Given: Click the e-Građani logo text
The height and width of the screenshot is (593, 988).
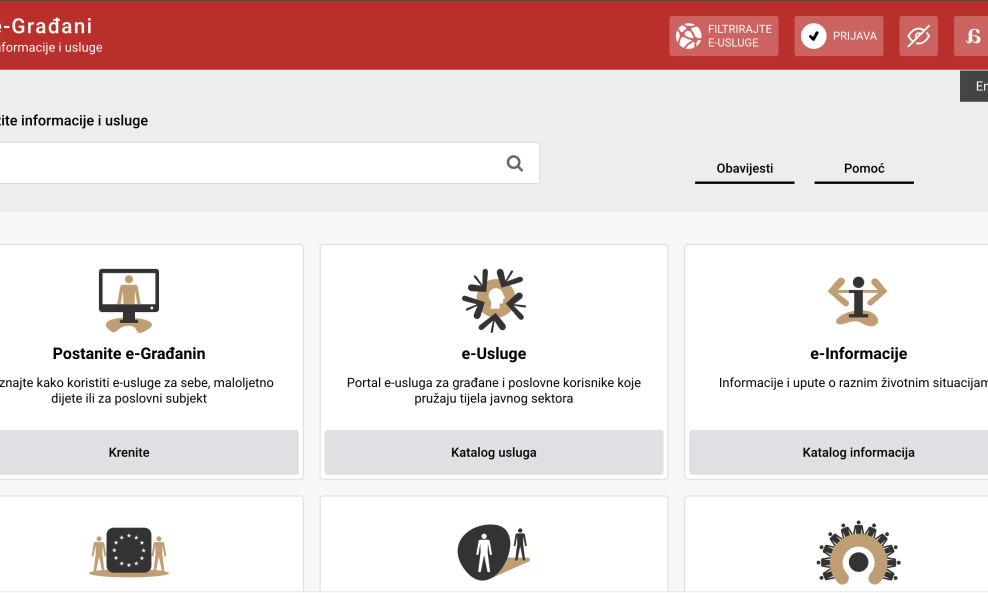Looking at the screenshot, I should tap(45, 26).
